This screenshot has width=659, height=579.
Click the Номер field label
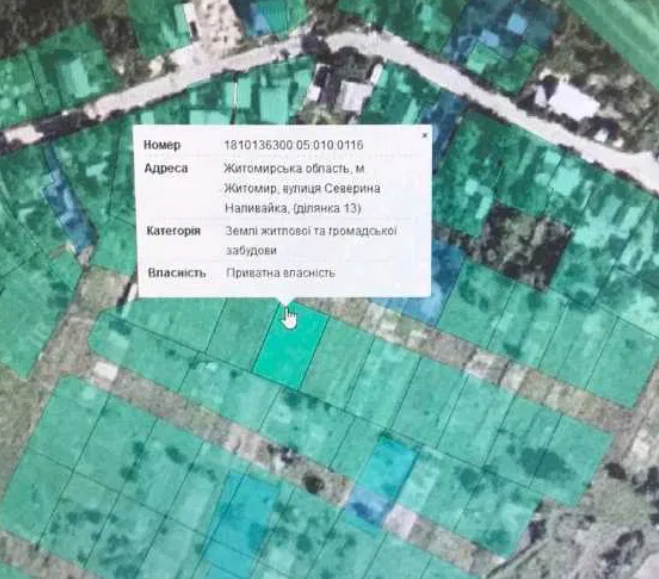[161, 145]
